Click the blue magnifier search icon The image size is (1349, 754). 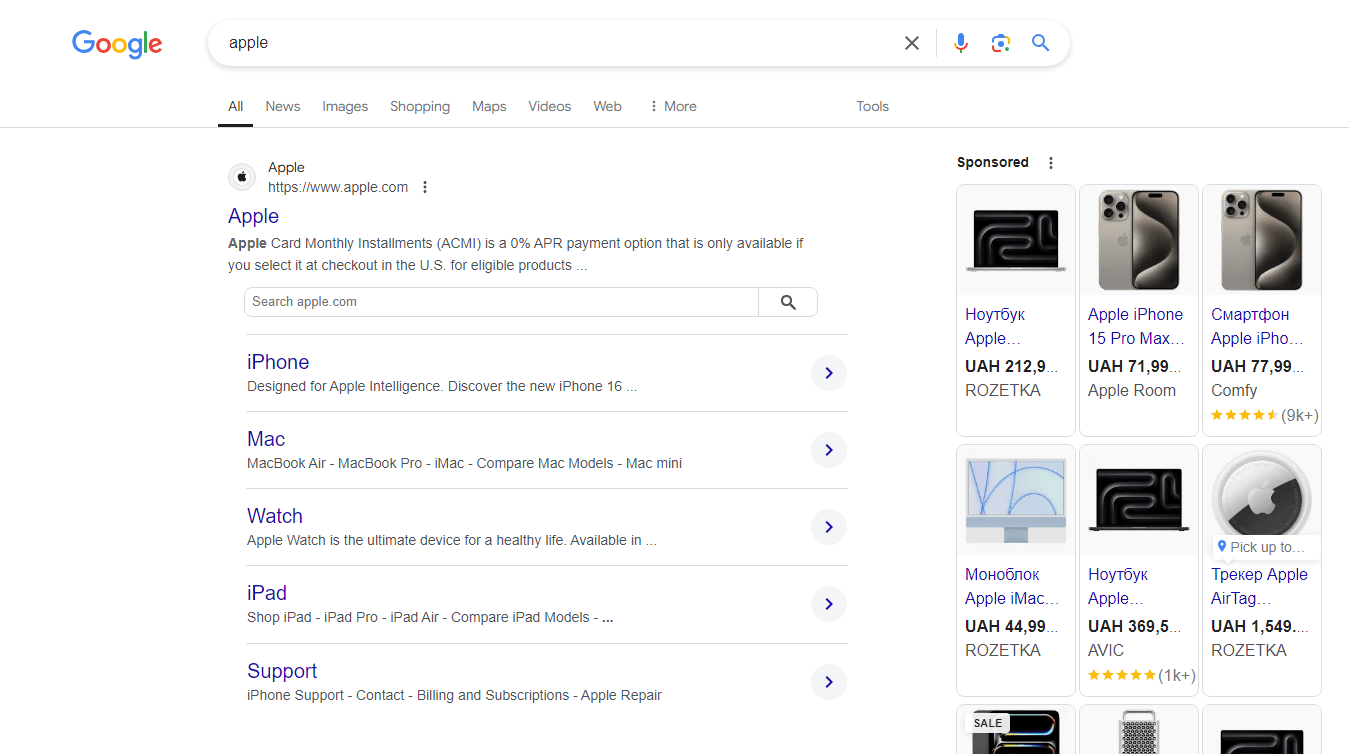[1041, 43]
